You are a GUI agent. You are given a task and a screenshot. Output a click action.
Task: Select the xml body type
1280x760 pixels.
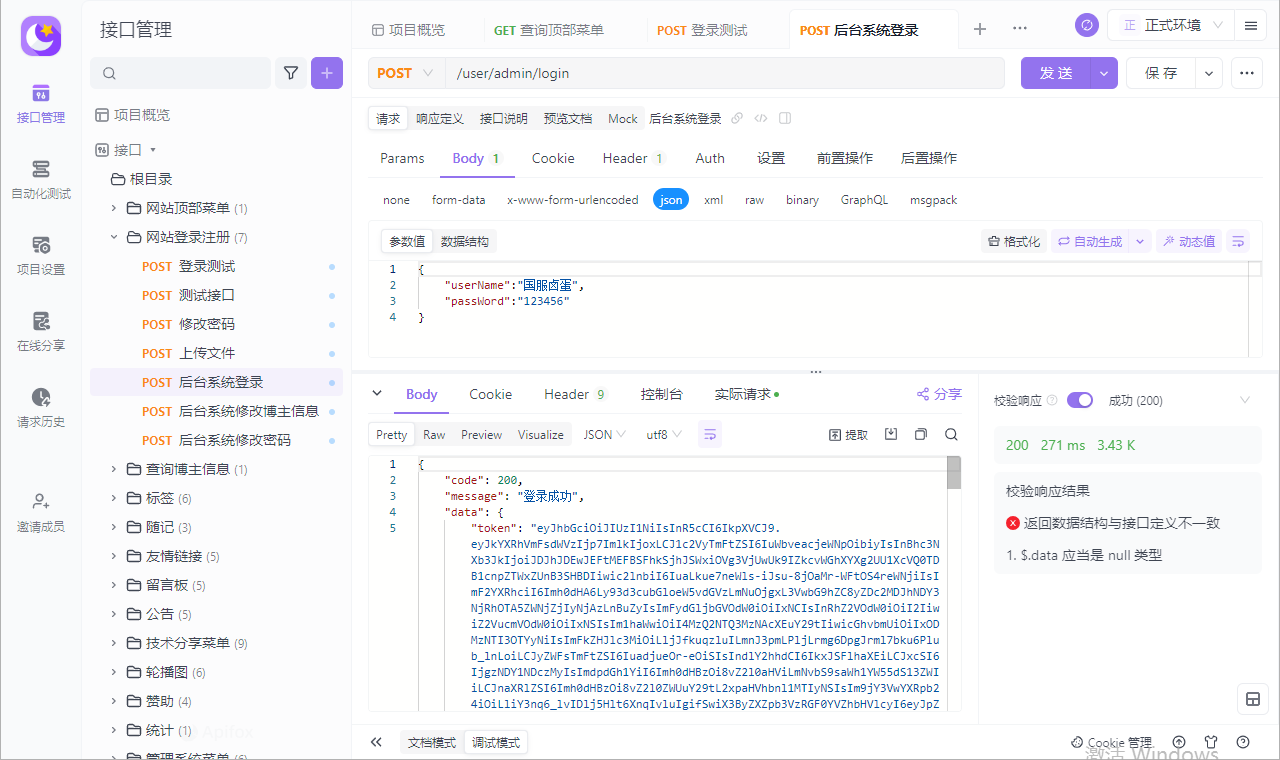(x=713, y=200)
